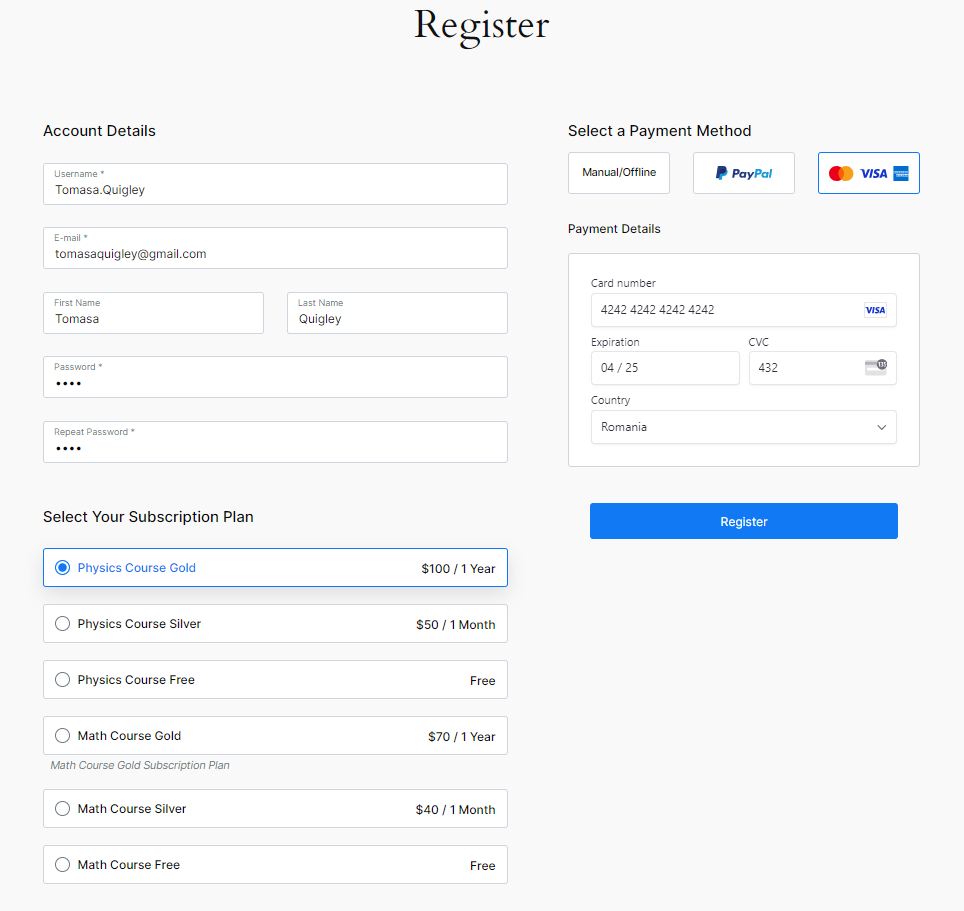Click the Expiration date field
Image resolution: width=964 pixels, height=911 pixels.
point(665,368)
